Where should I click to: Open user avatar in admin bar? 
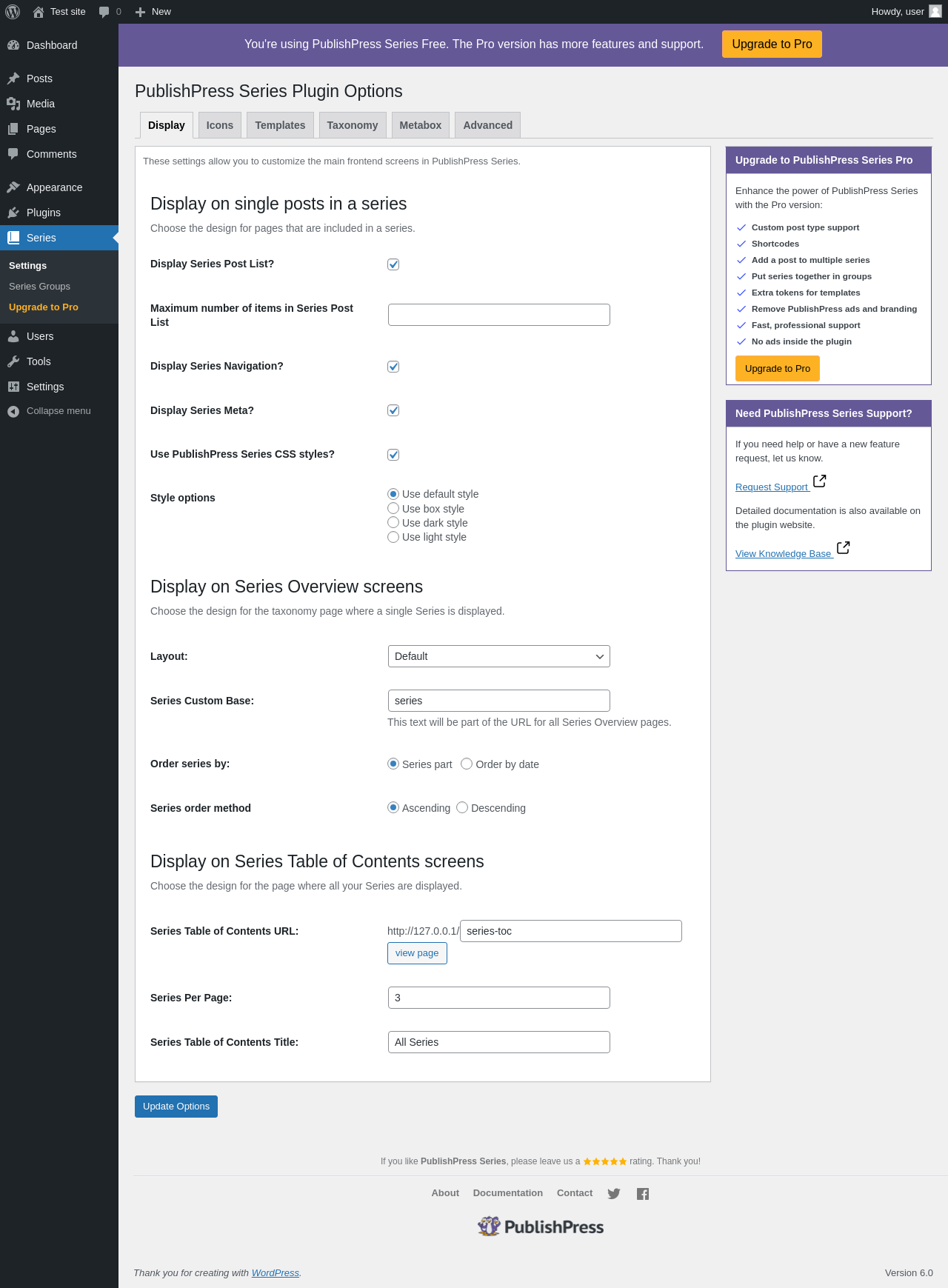(x=935, y=12)
